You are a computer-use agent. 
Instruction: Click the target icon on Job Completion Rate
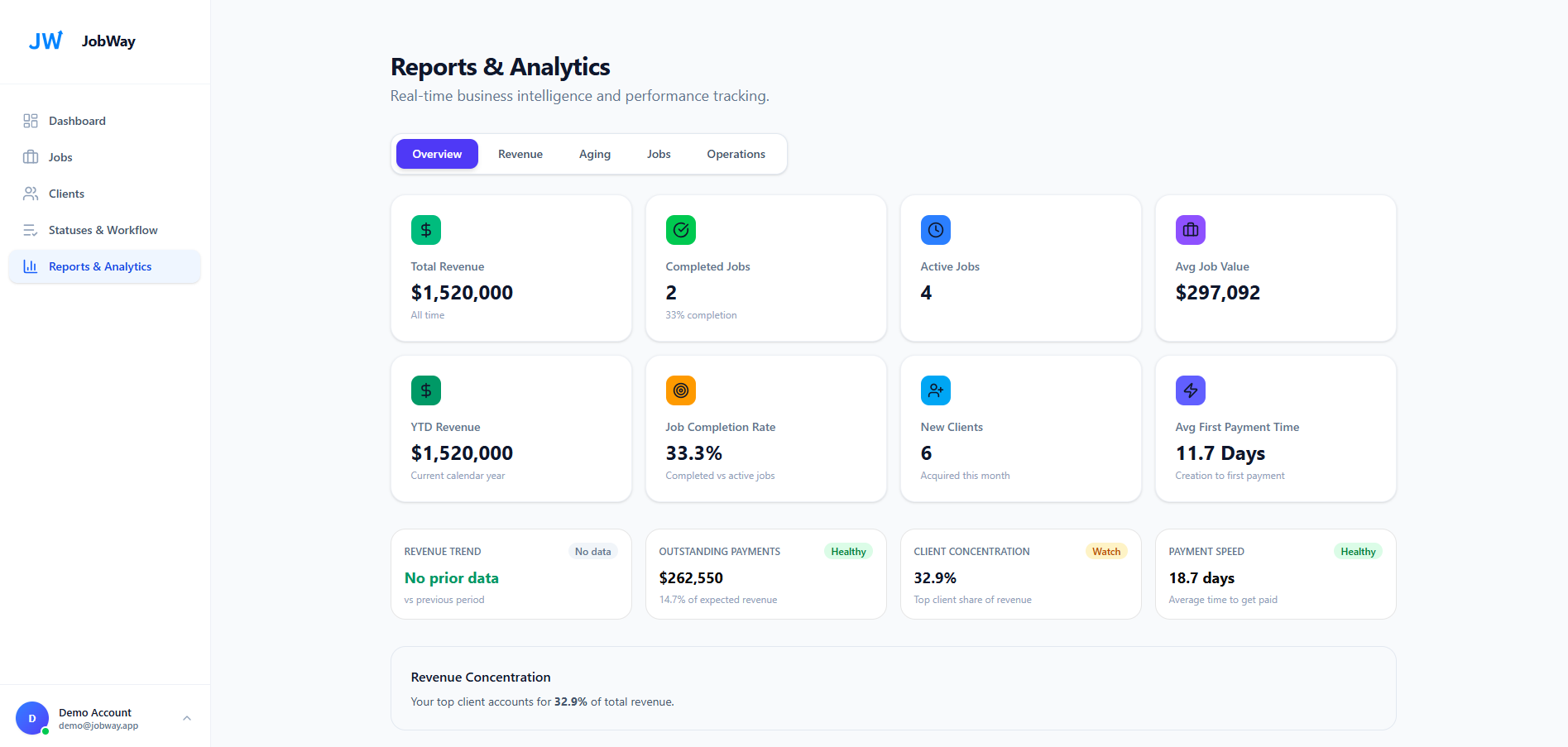(x=680, y=390)
